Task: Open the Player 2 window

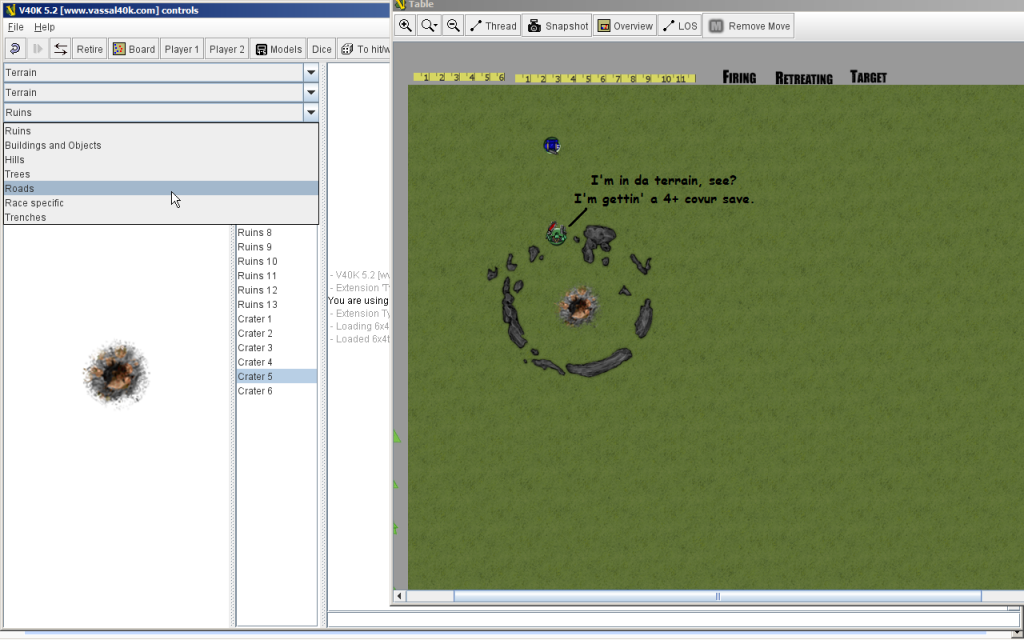Action: click(227, 49)
